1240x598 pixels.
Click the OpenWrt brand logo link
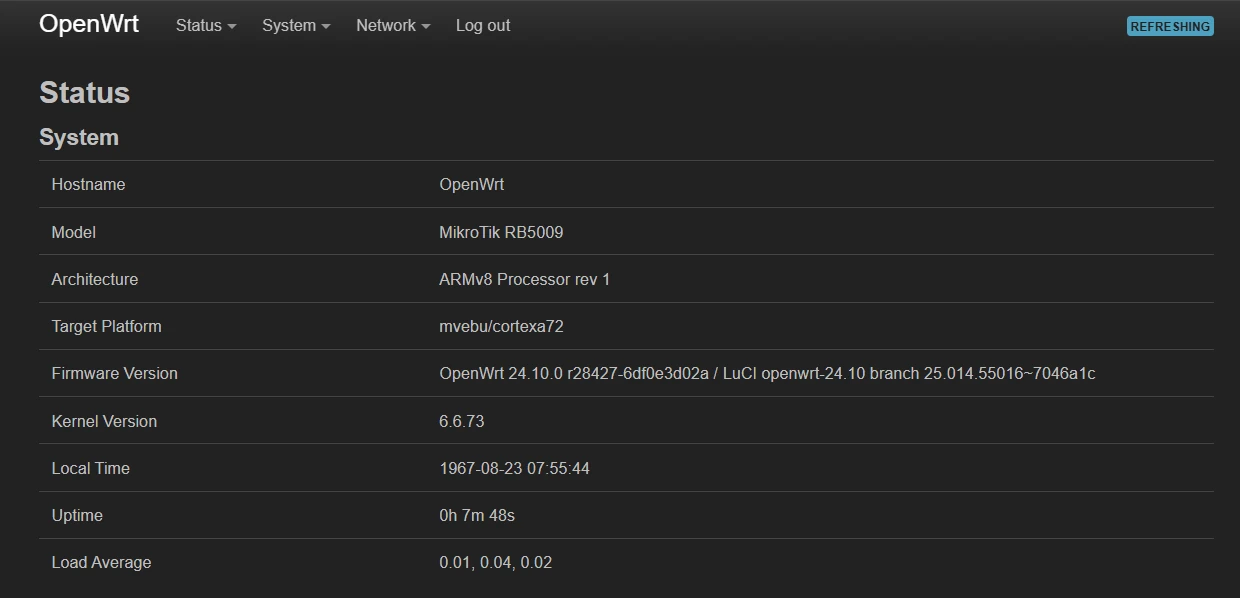point(89,25)
